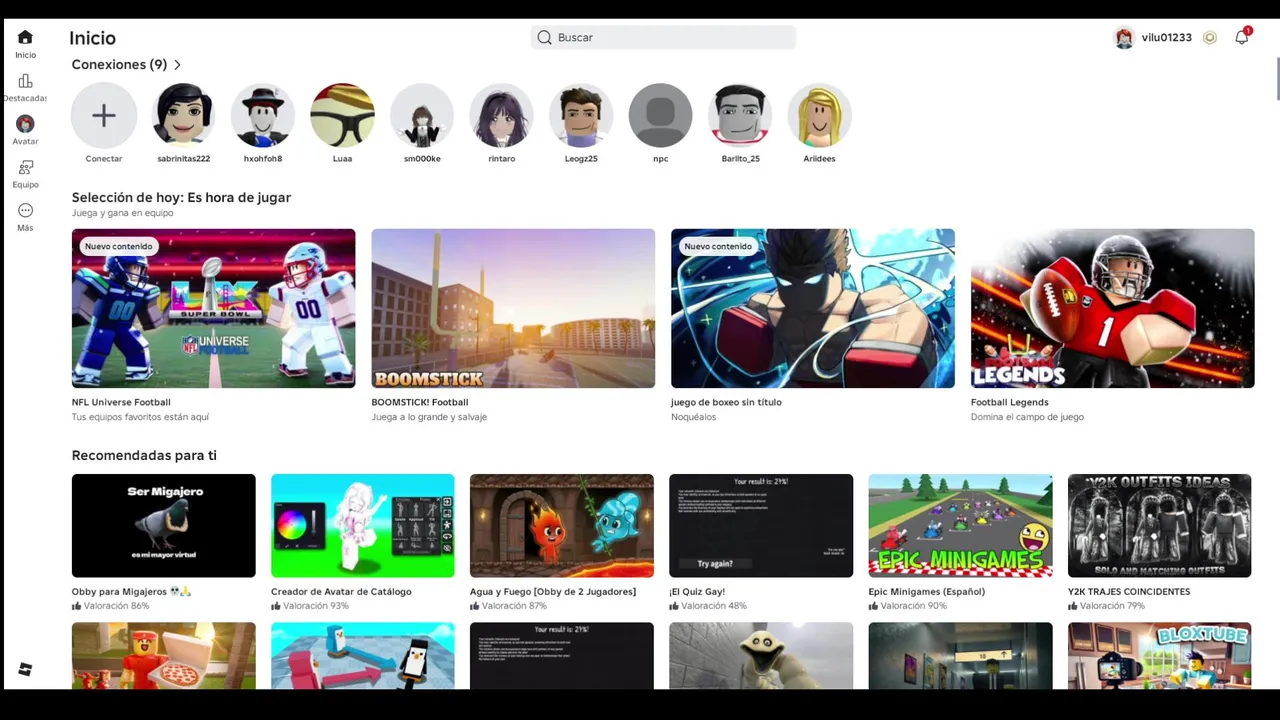Click Epic Minigames (Español) title text
The width and height of the screenshot is (1280, 720).
(927, 591)
